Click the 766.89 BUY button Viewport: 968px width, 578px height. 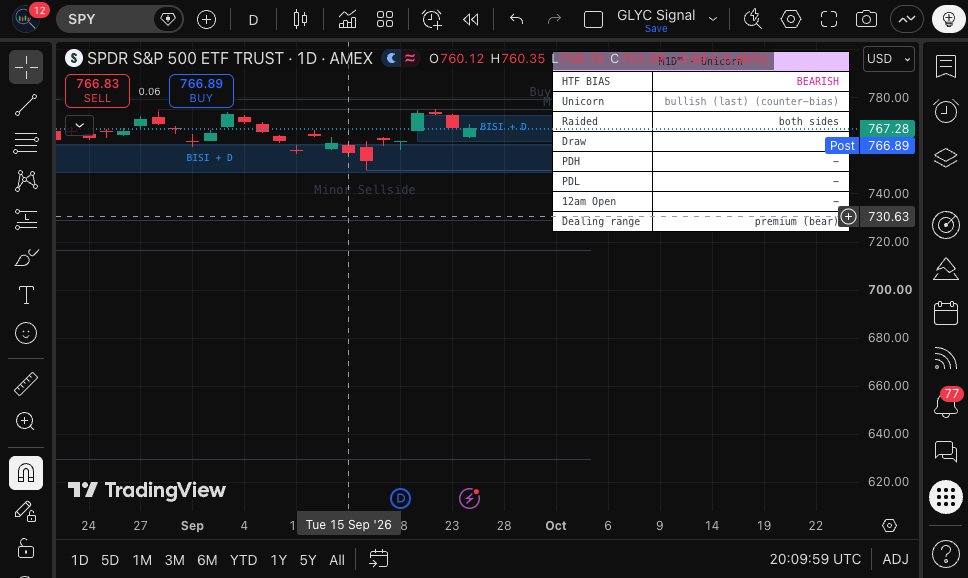[x=201, y=91]
